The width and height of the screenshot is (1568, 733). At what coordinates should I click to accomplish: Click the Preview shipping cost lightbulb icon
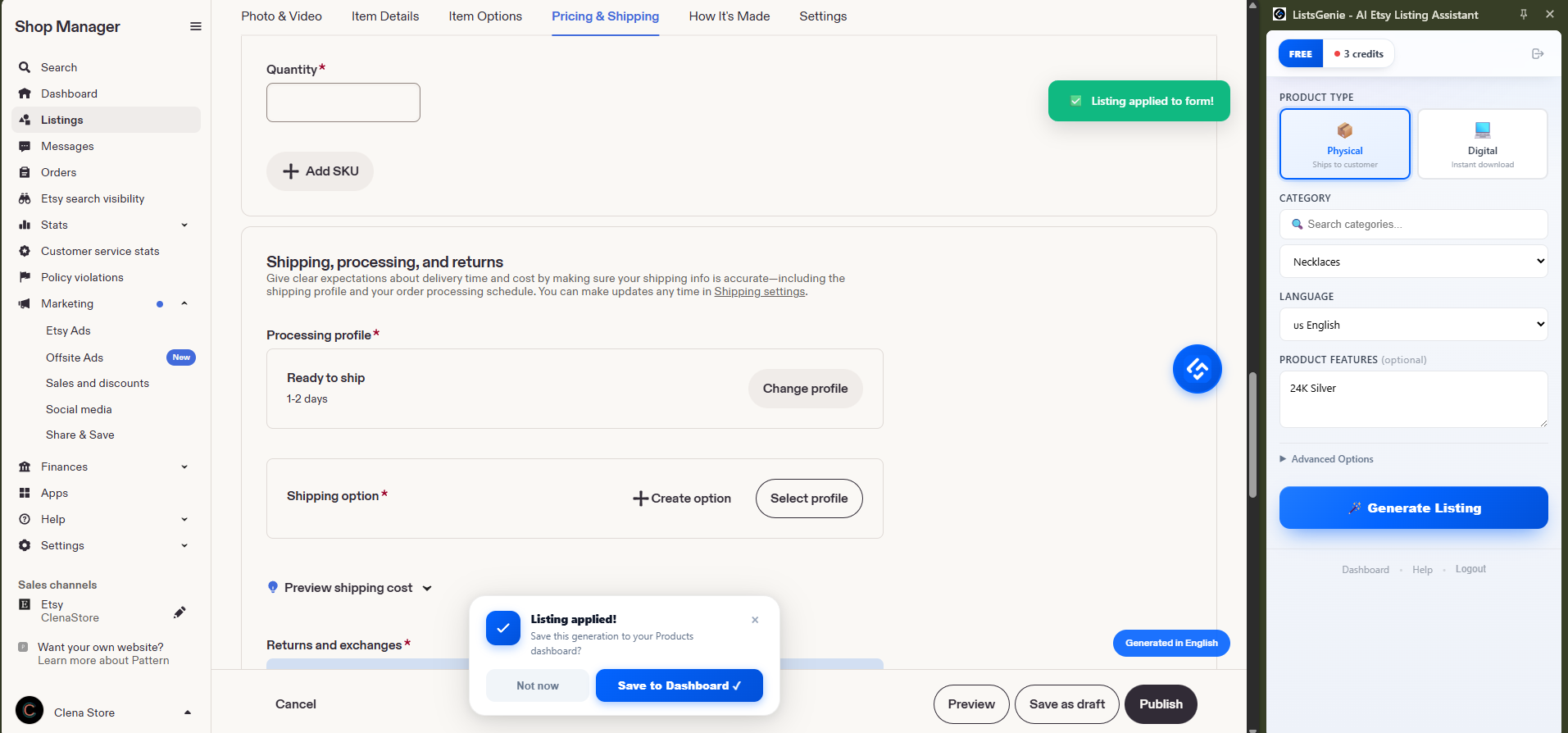click(x=273, y=587)
